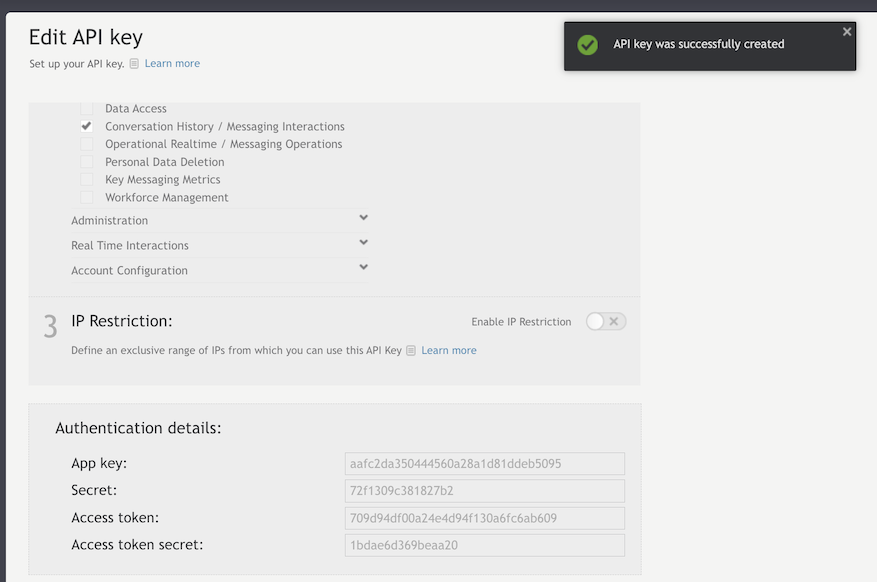Expand the Real Time Interactions chevron
Image resolution: width=877 pixels, height=582 pixels.
coord(364,242)
